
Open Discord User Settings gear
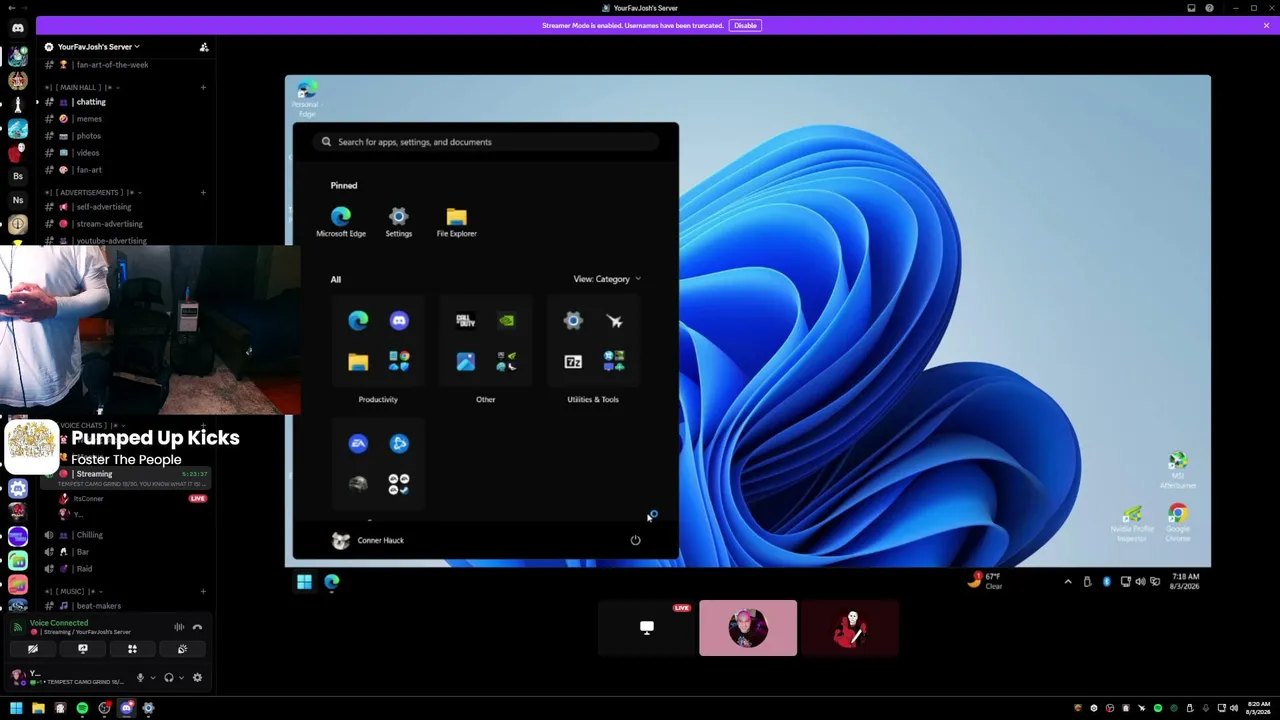197,678
